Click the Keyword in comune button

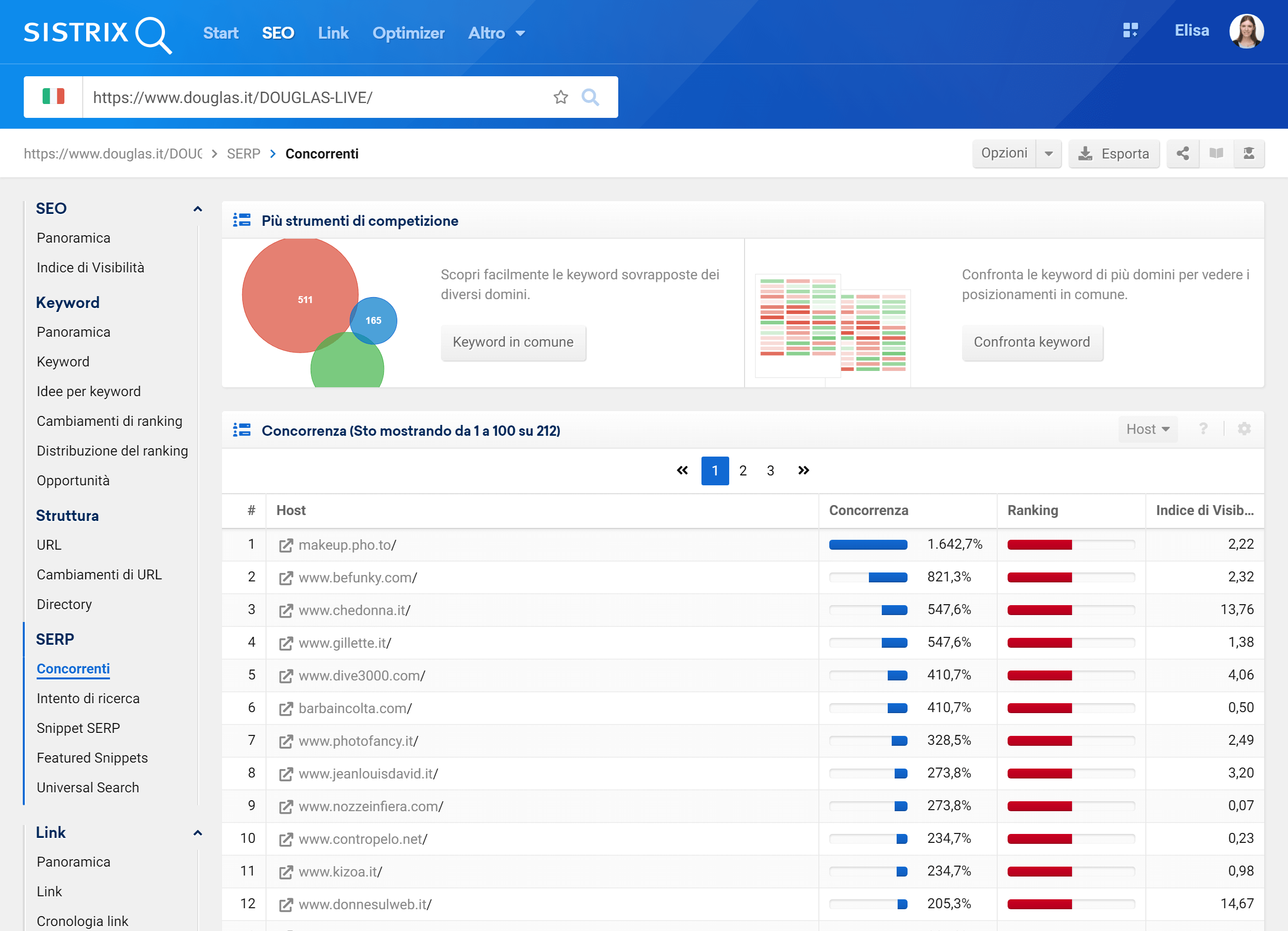click(512, 342)
